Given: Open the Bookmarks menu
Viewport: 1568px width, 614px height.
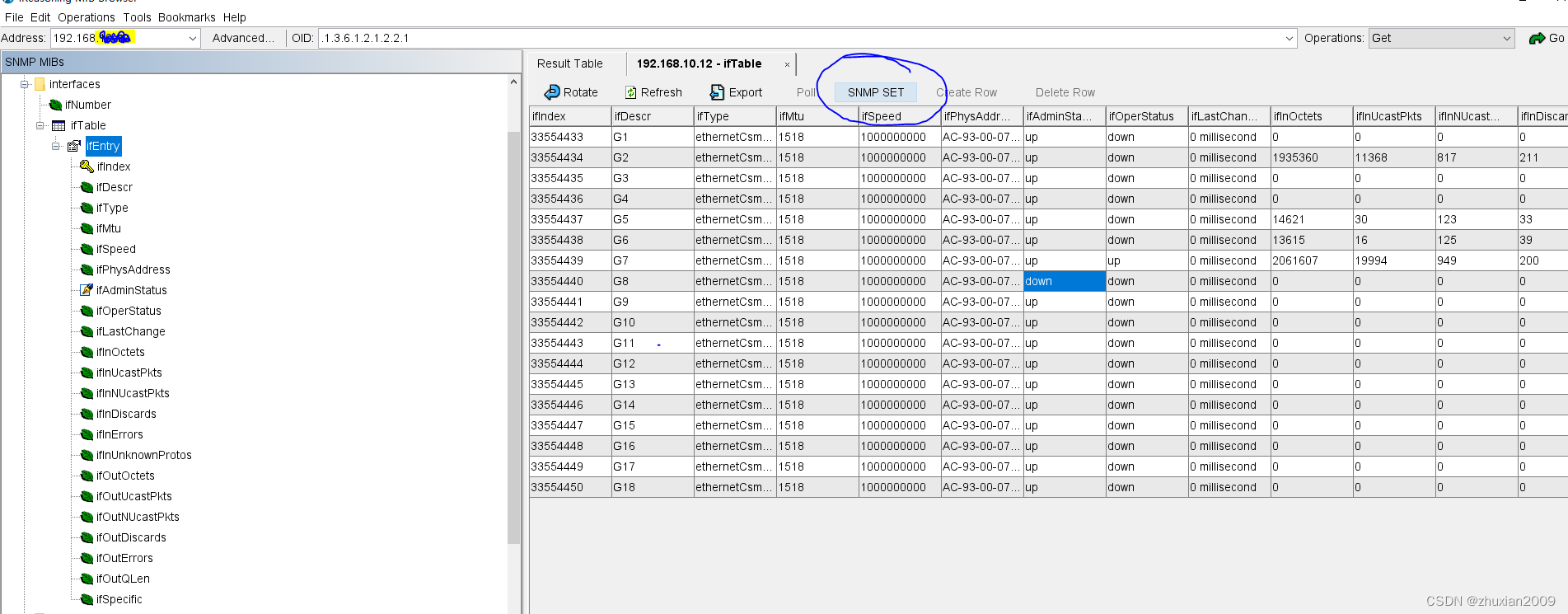Looking at the screenshot, I should coord(187,17).
